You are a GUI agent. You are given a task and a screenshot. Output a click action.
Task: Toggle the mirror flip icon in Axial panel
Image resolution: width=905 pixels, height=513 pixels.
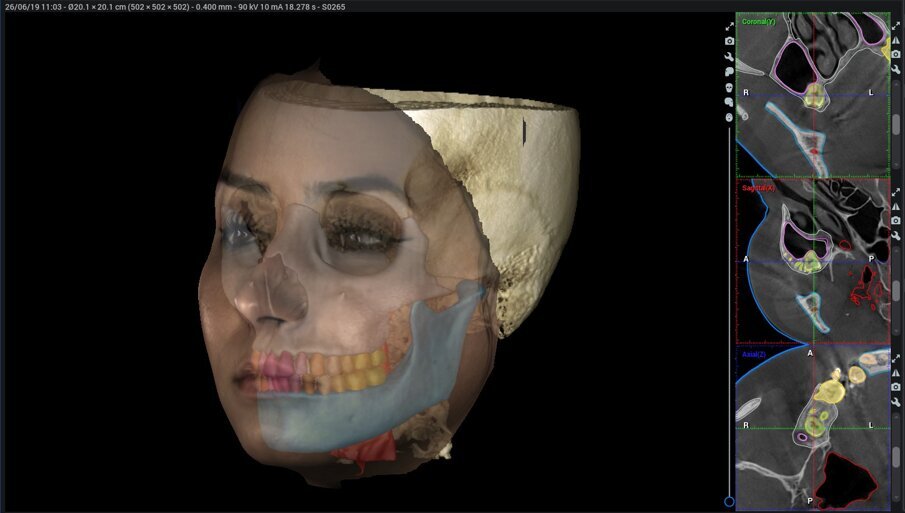[896, 372]
